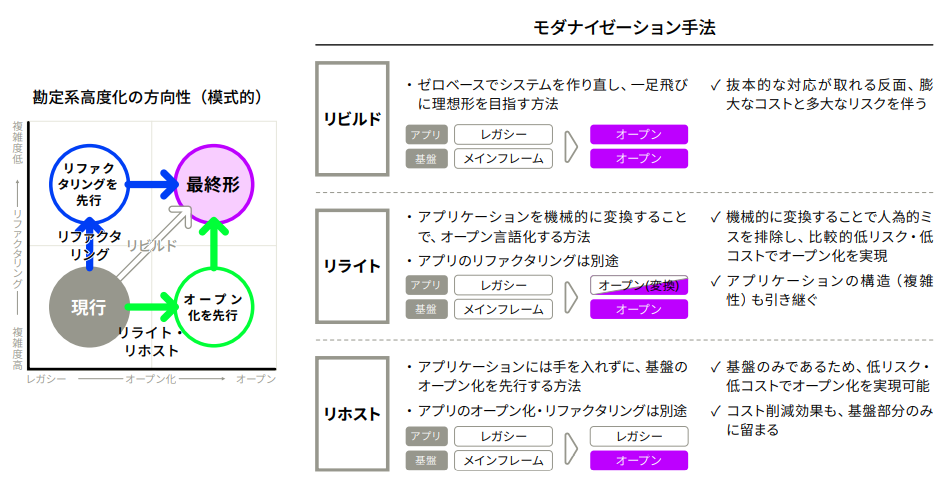The height and width of the screenshot is (485, 947).
Task: Click checkmark beside 機械的に変換することで人為的ミス
Action: [x=715, y=217]
